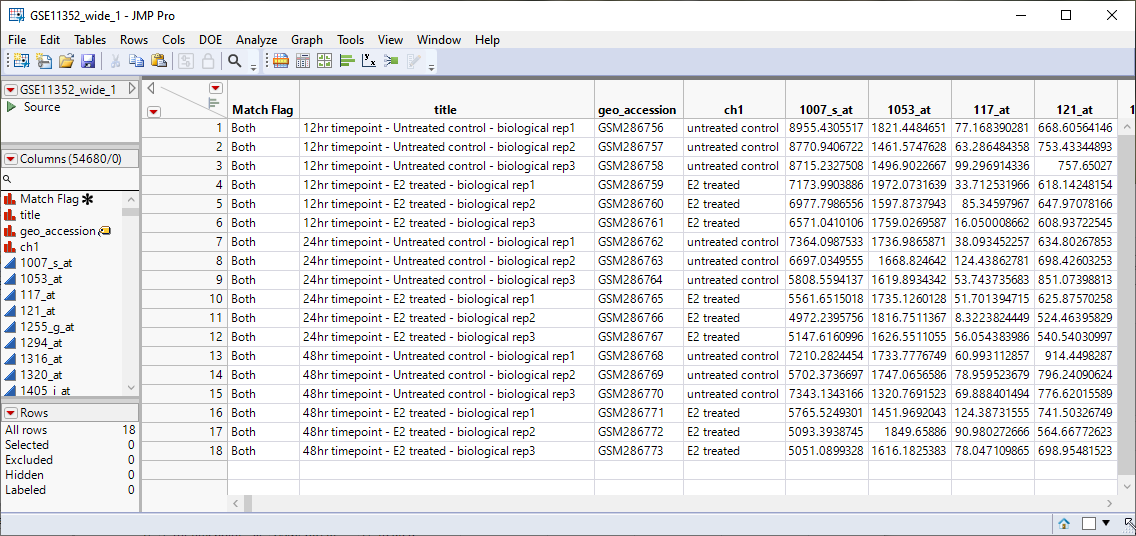1136x536 pixels.
Task: Click cell value 8955.4305517
Action: (x=826, y=127)
